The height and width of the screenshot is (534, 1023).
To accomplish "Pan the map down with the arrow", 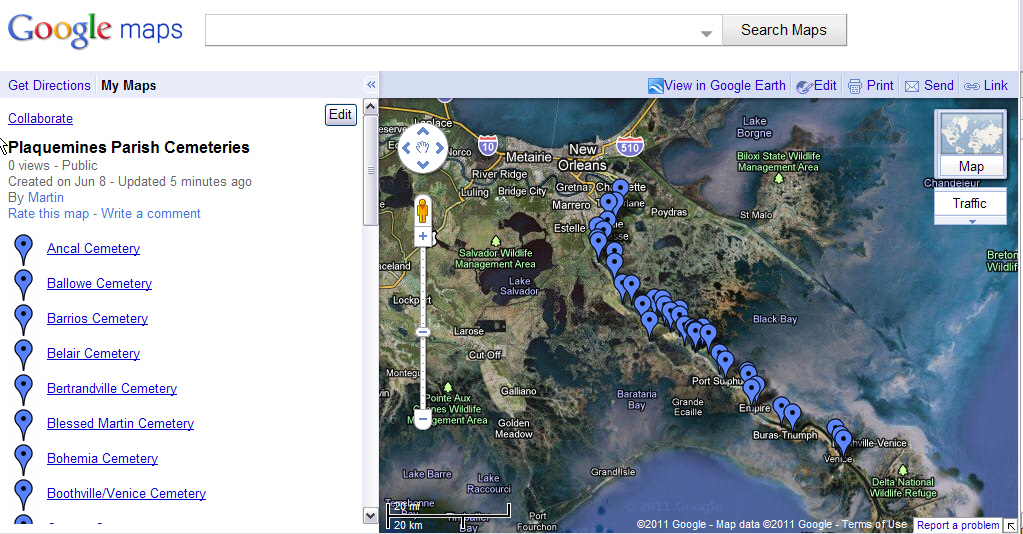I will coord(423,165).
